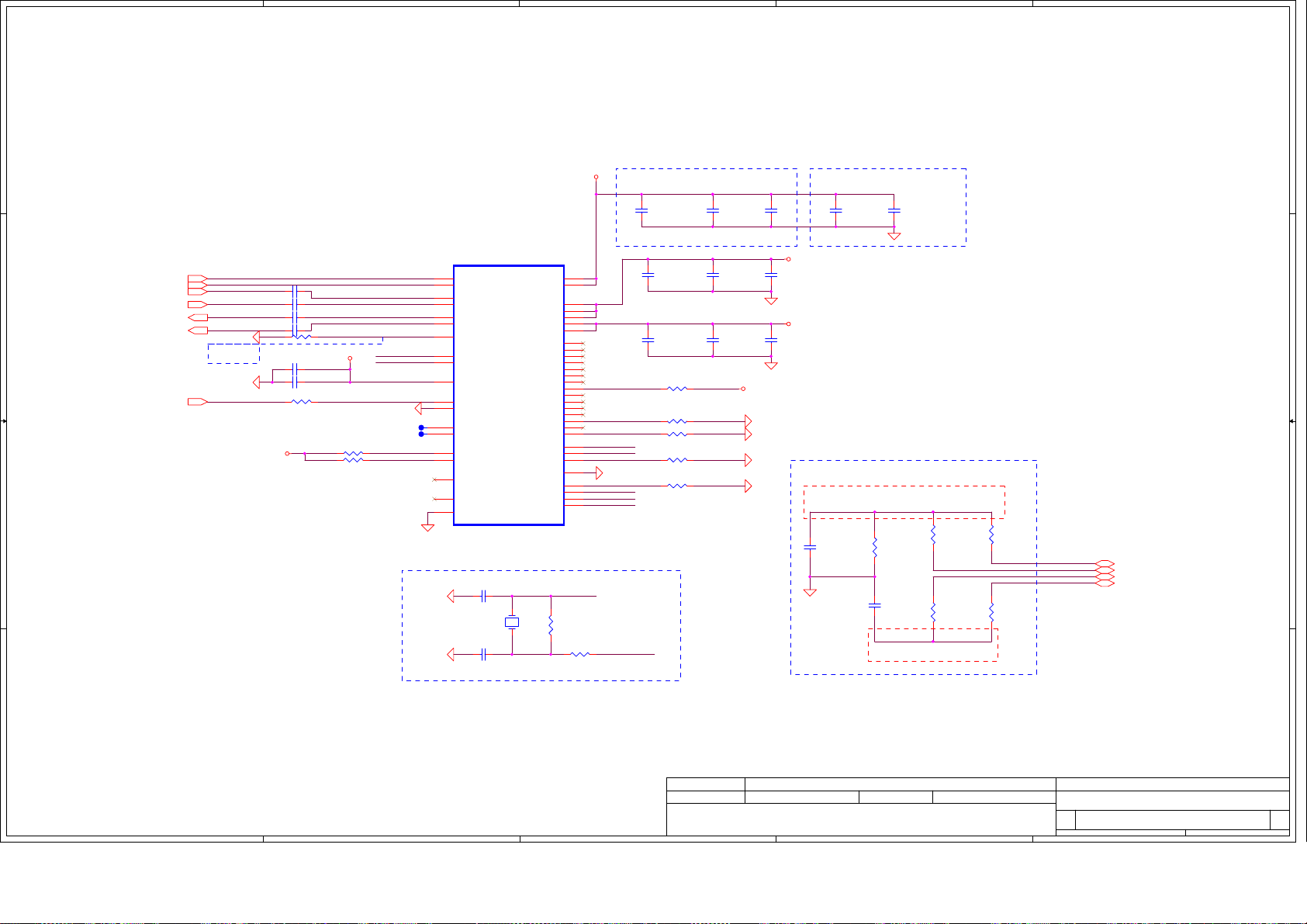Select the ground symbol below the IC's bottom-left corner

click(427, 528)
